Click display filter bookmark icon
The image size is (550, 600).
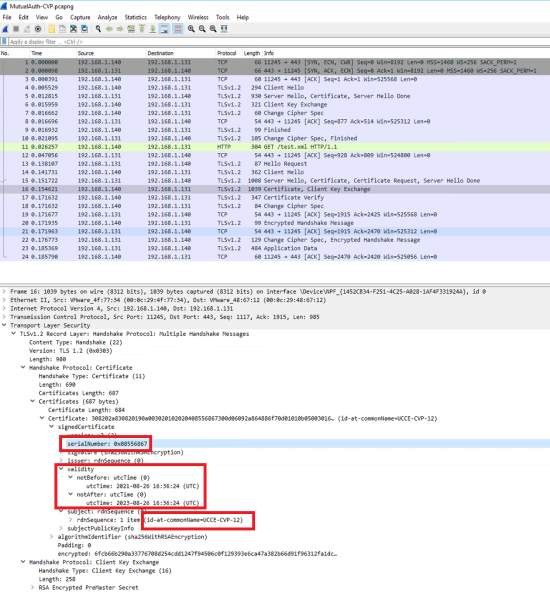tap(4, 42)
